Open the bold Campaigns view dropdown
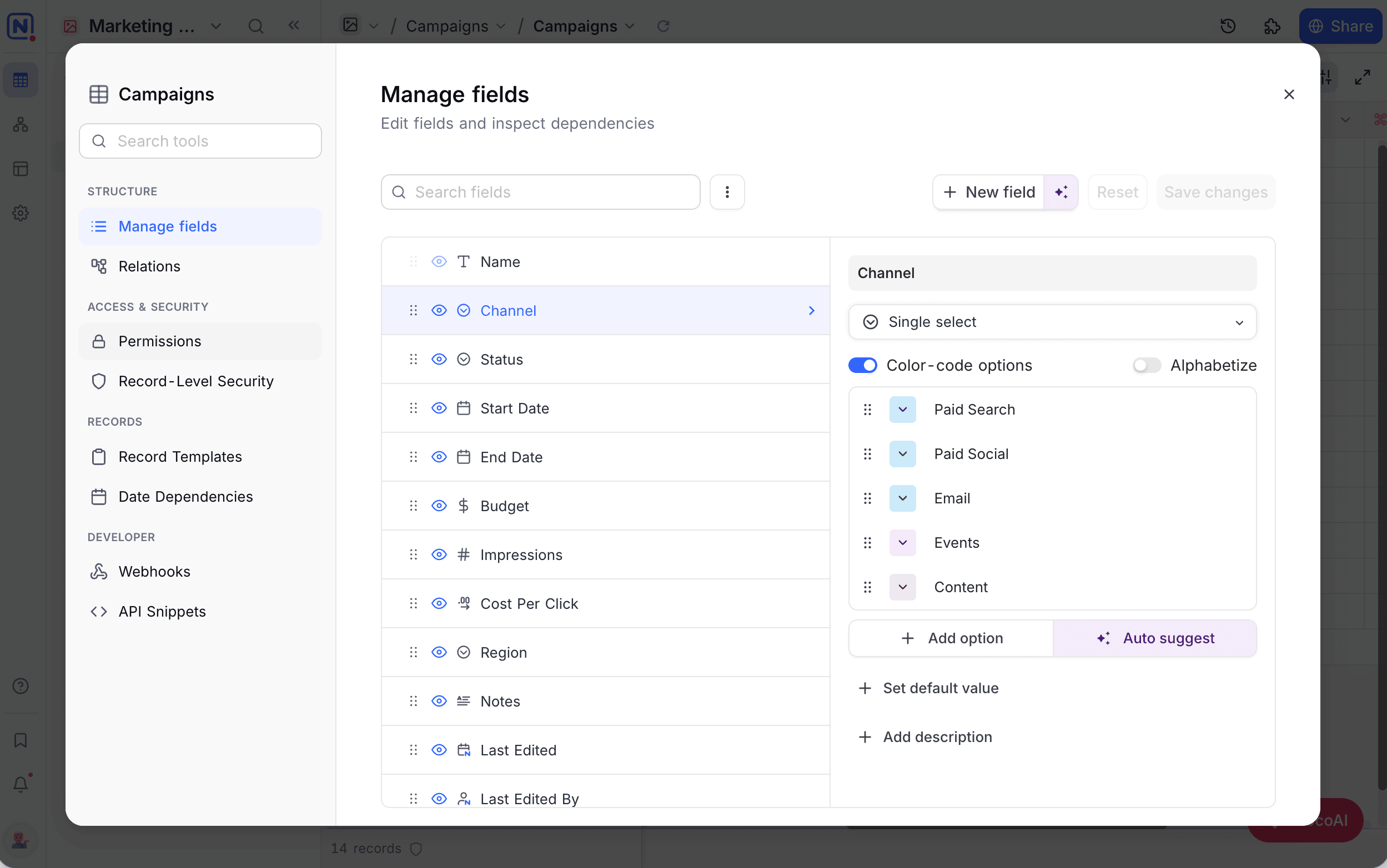This screenshot has height=868, width=1387. coord(630,26)
